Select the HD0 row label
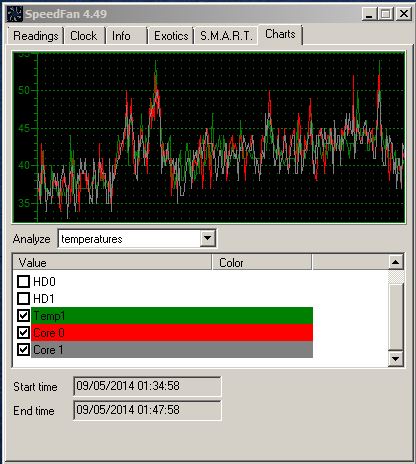This screenshot has width=416, height=464. pos(44,282)
